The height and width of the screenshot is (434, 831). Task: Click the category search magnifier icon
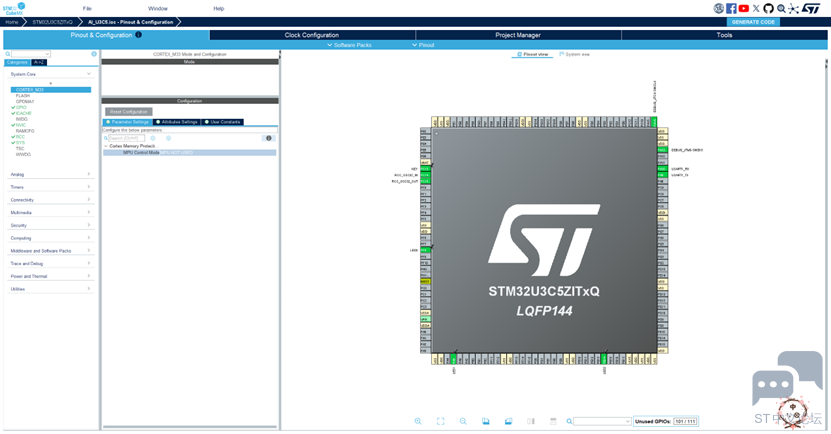pos(8,54)
